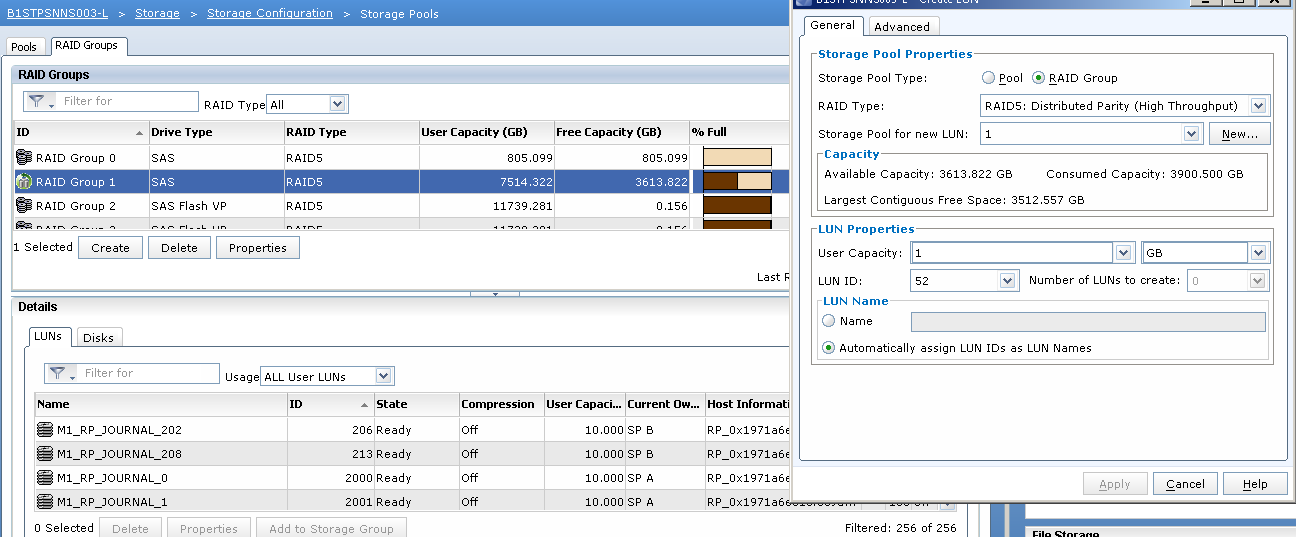Screen dimensions: 1296x537
Task: Open the LUNs details tab
Action: click(48, 337)
